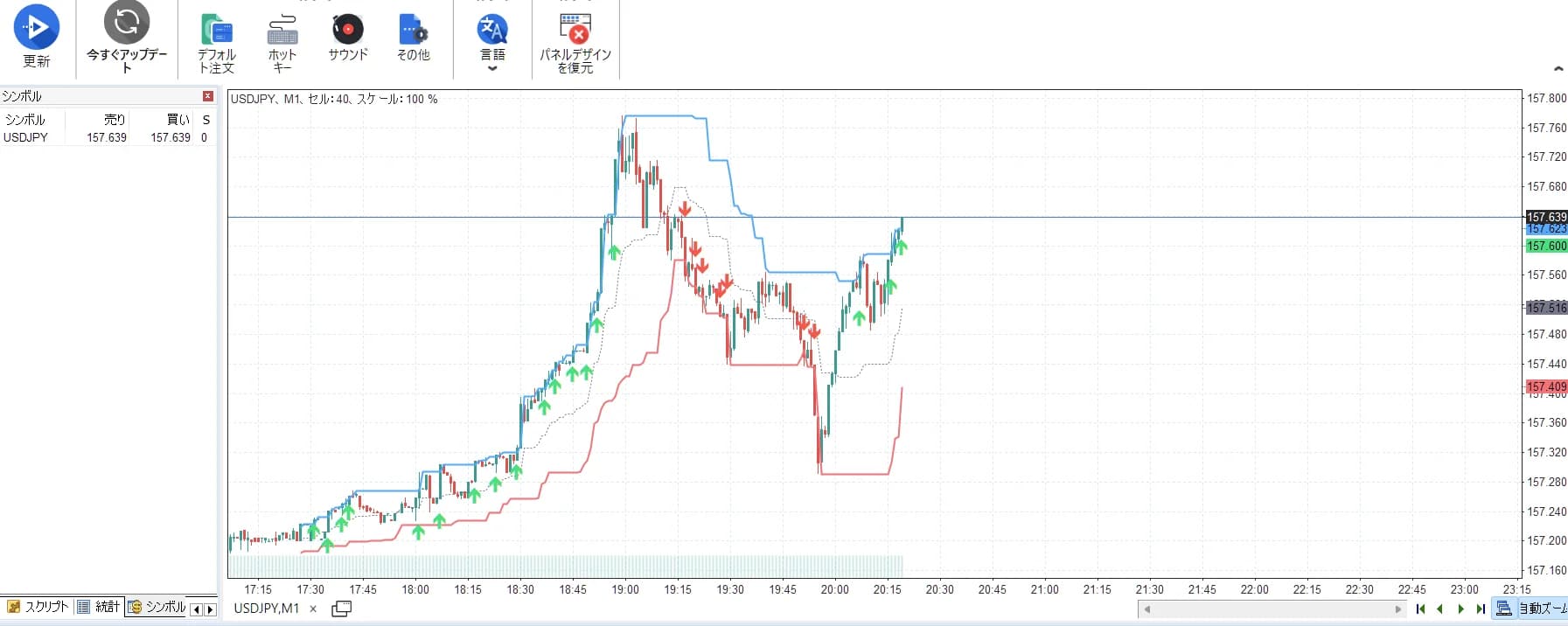Click the 157.800 price axis label

[x=1547, y=98]
